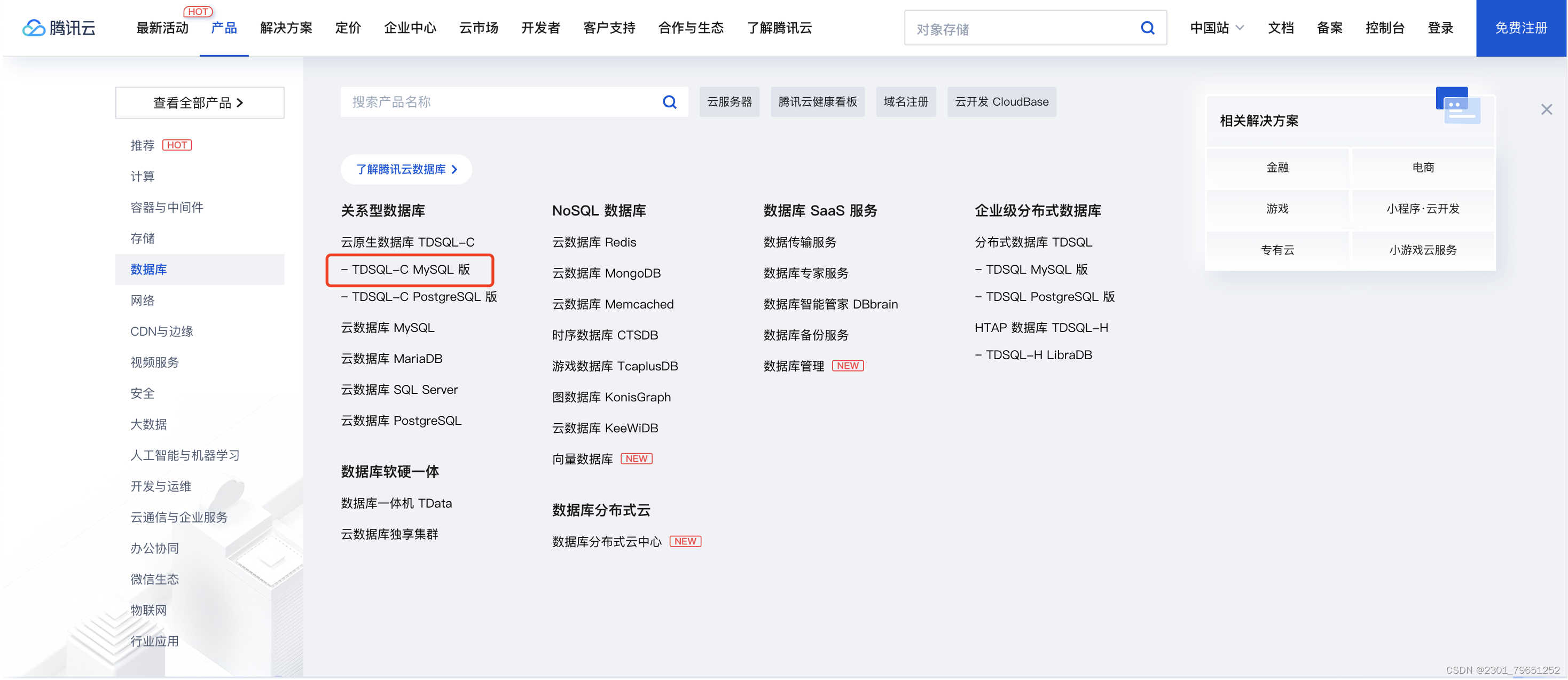Select 存储 category in sidebar
This screenshot has width=1568, height=680.
tap(143, 239)
